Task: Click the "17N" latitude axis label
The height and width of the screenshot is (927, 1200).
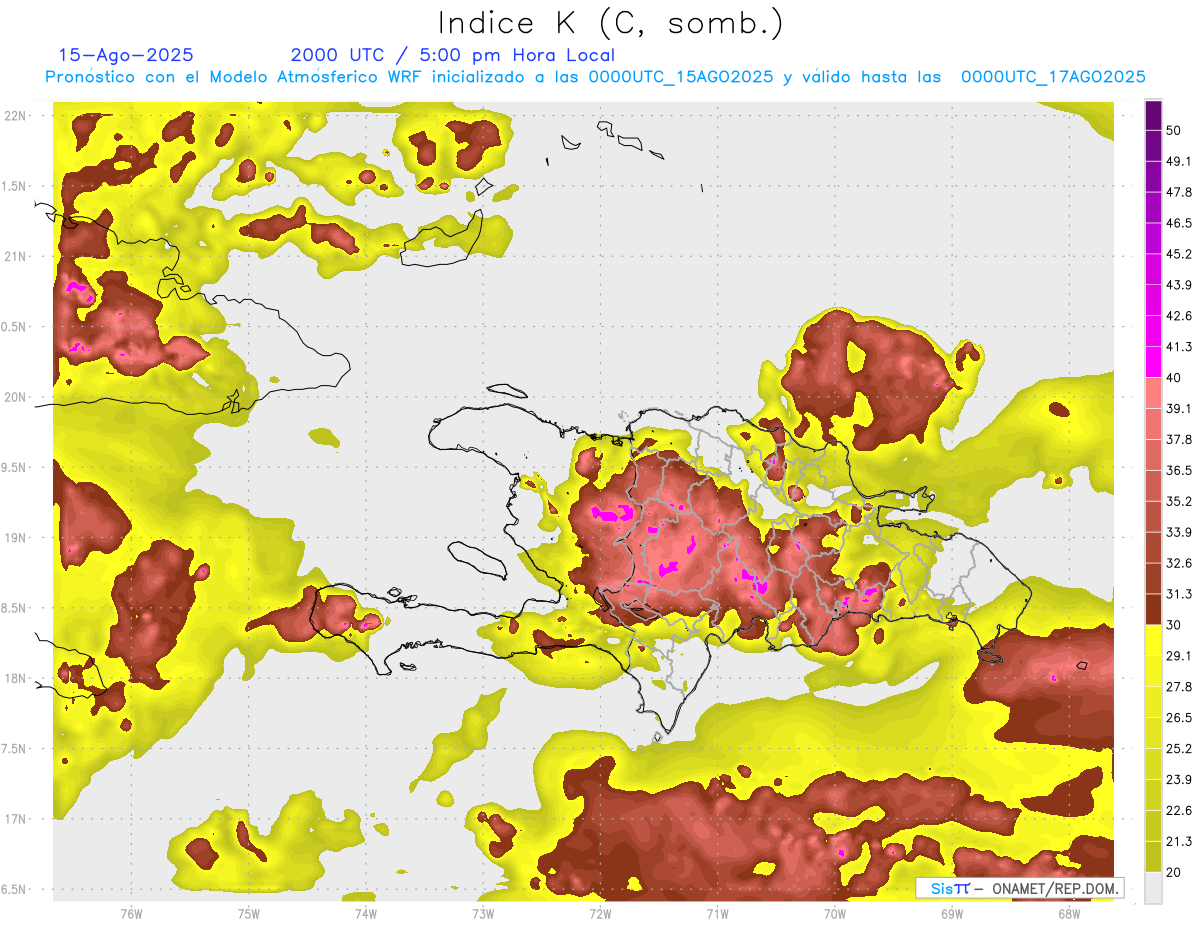Action: coord(15,819)
